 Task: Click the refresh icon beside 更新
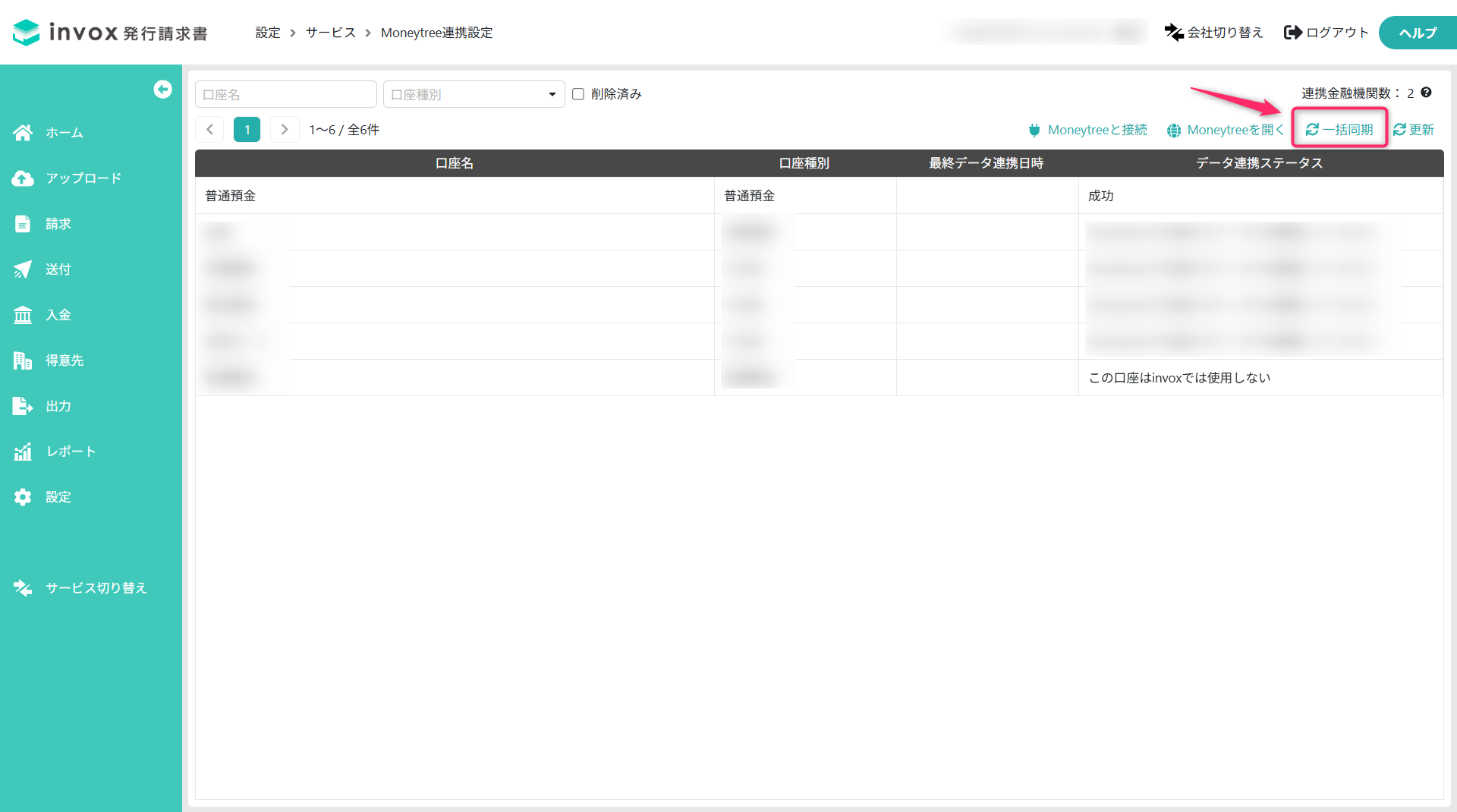1399,130
